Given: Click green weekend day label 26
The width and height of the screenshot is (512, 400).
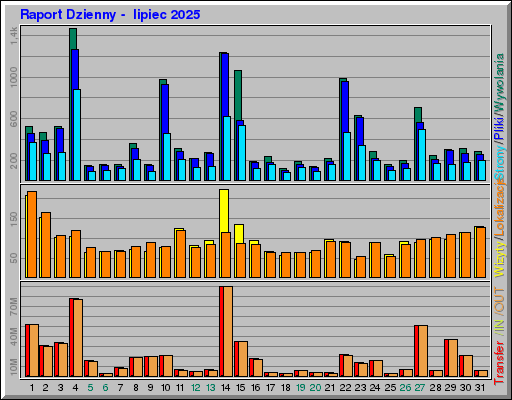Looking at the screenshot, I should [405, 388].
